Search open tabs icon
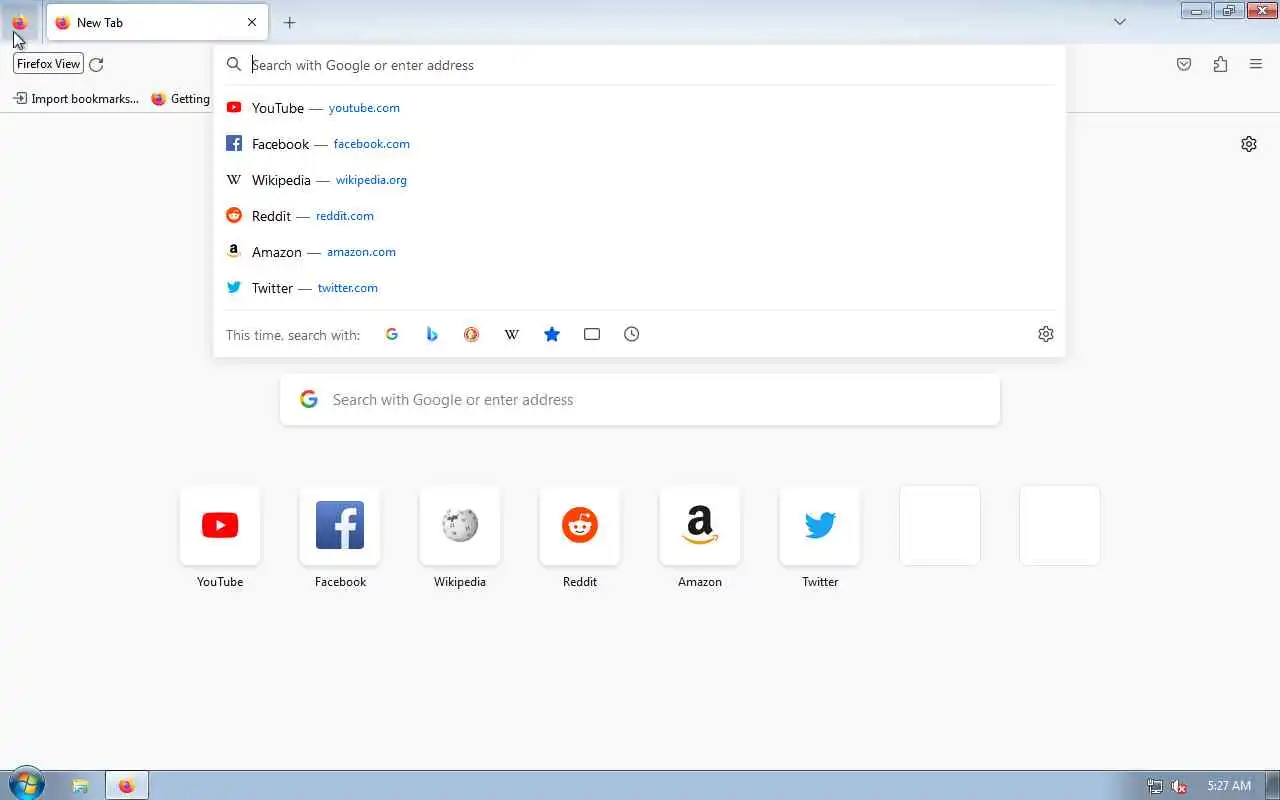The height and width of the screenshot is (800, 1280). (592, 334)
